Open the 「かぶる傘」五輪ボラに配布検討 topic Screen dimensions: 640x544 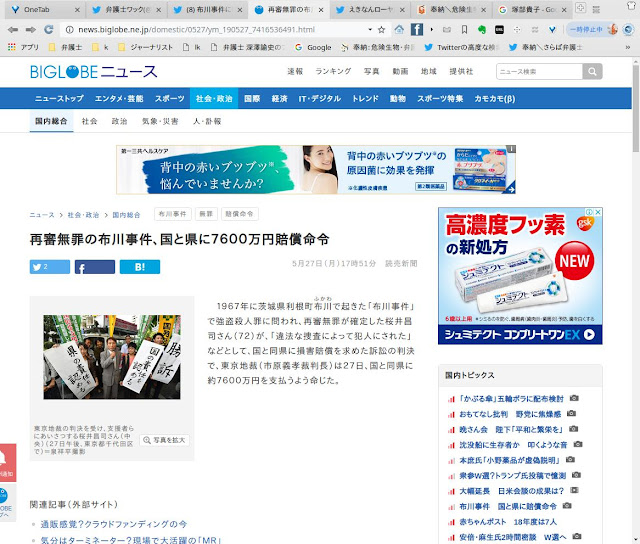[511, 399]
